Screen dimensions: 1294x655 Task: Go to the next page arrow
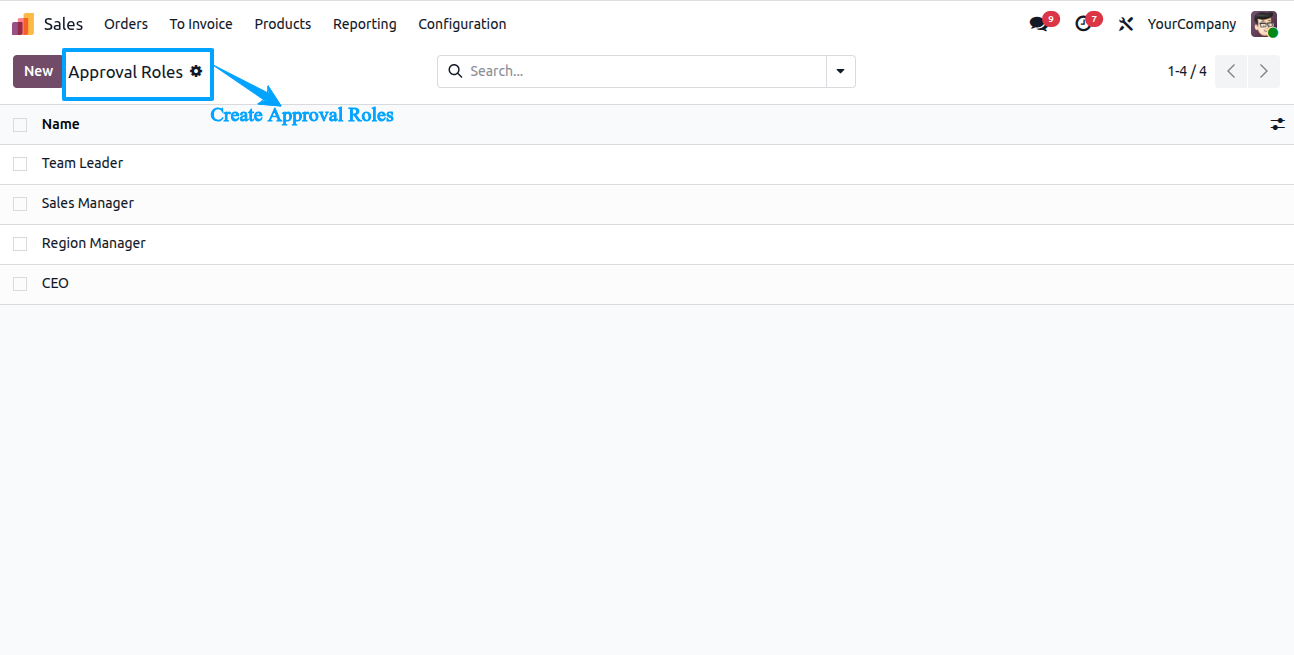(1264, 71)
